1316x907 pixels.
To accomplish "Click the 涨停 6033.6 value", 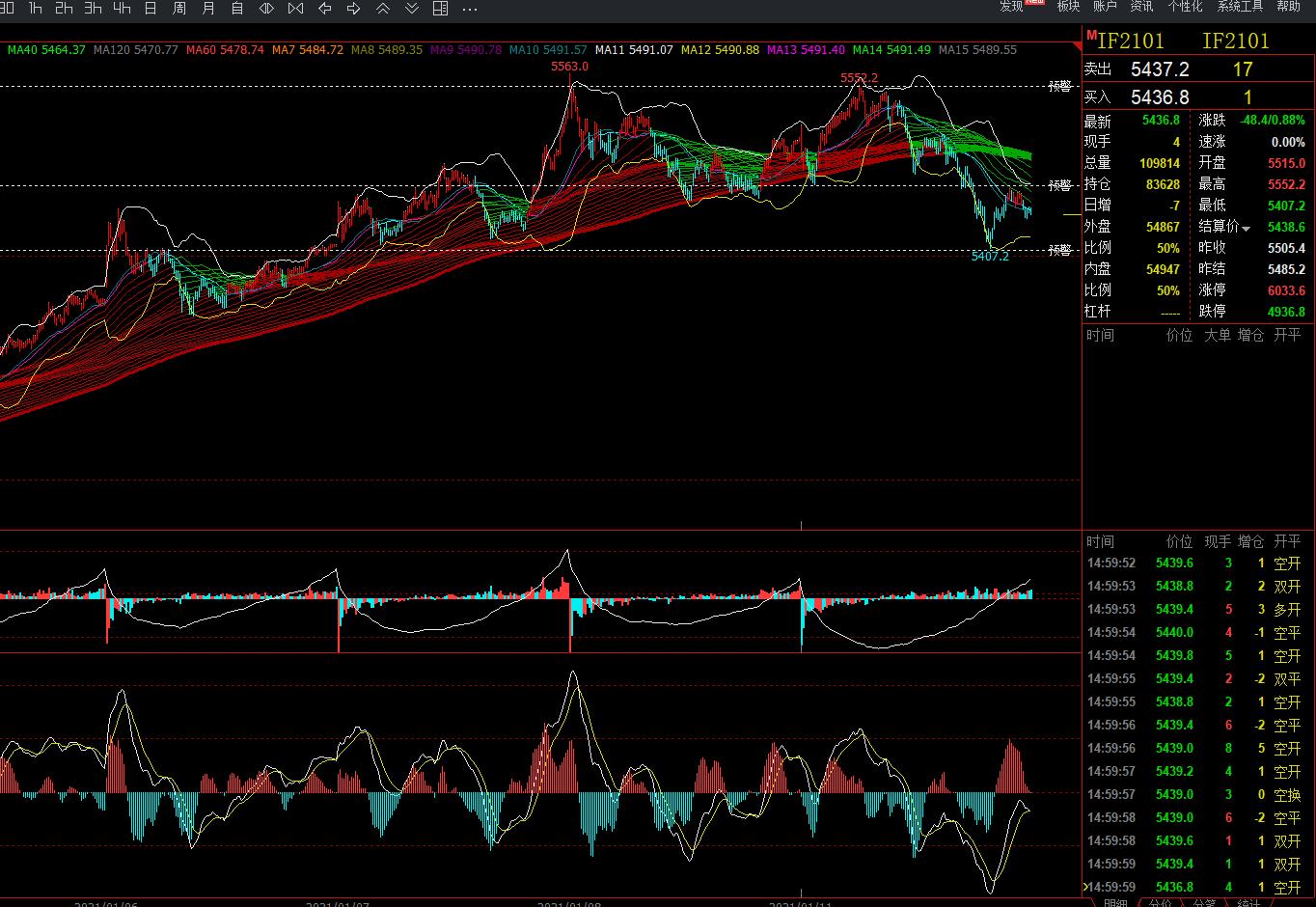I will pyautogui.click(x=1287, y=290).
